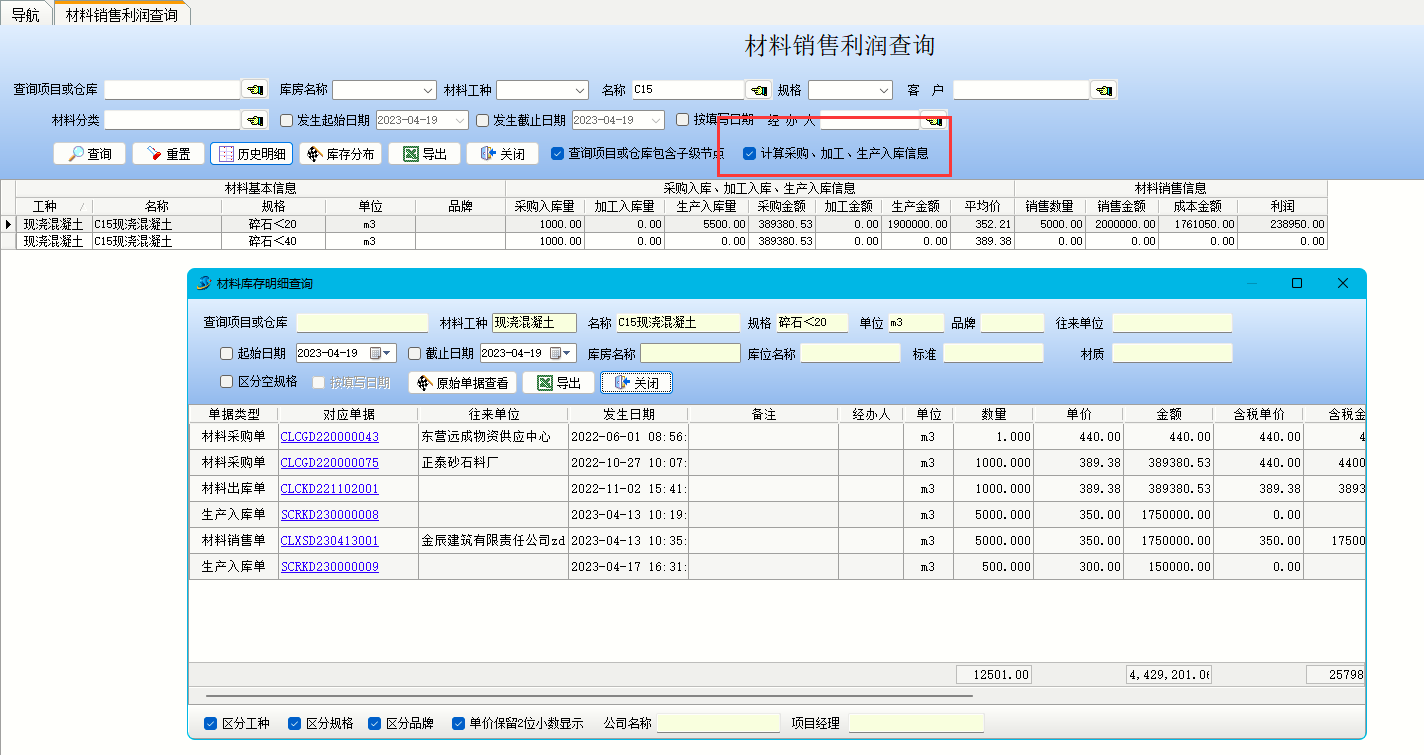The width and height of the screenshot is (1424, 755).
Task: Click the lookup icon next to 名称 C15 field
Action: click(759, 90)
